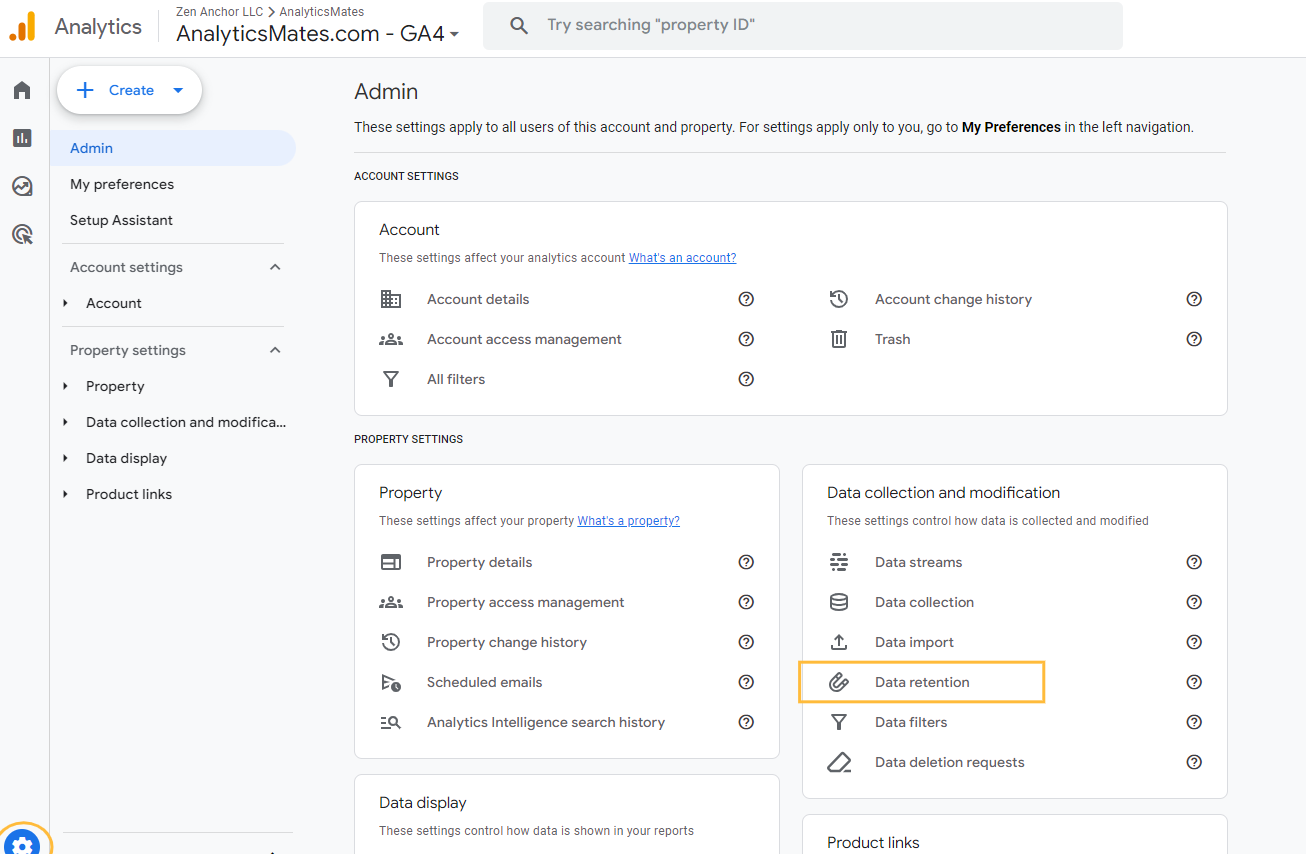Show help for Trash
Viewport: 1306px width, 854px height.
[x=1194, y=339]
